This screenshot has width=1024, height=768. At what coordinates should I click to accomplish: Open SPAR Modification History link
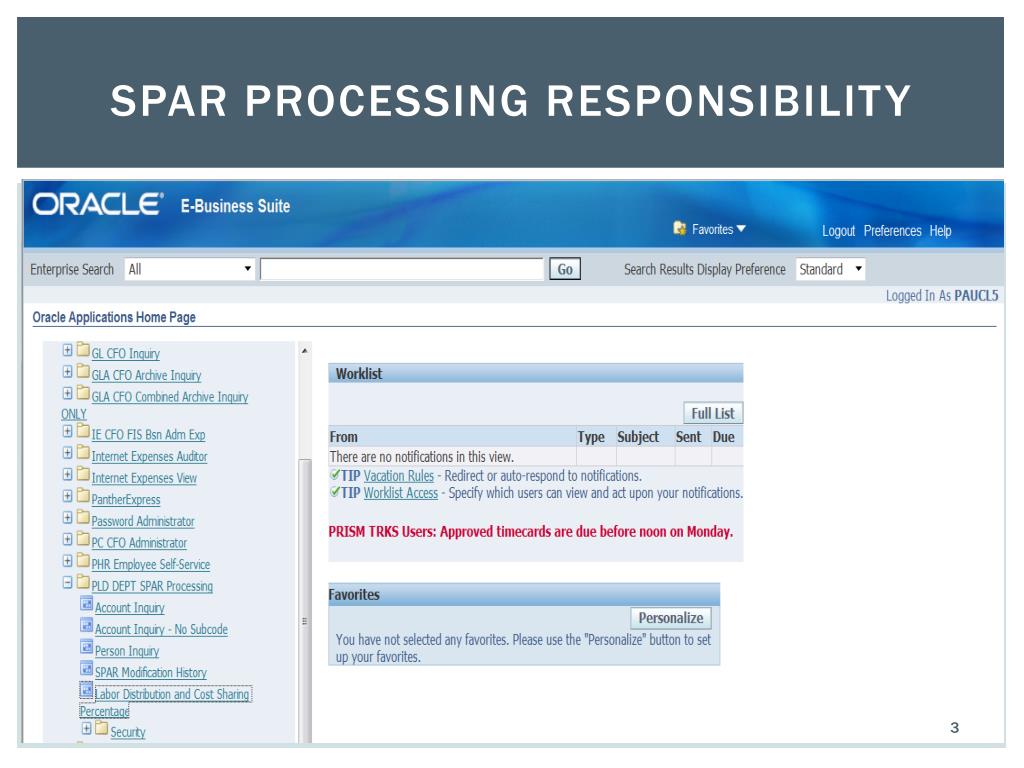tap(150, 672)
